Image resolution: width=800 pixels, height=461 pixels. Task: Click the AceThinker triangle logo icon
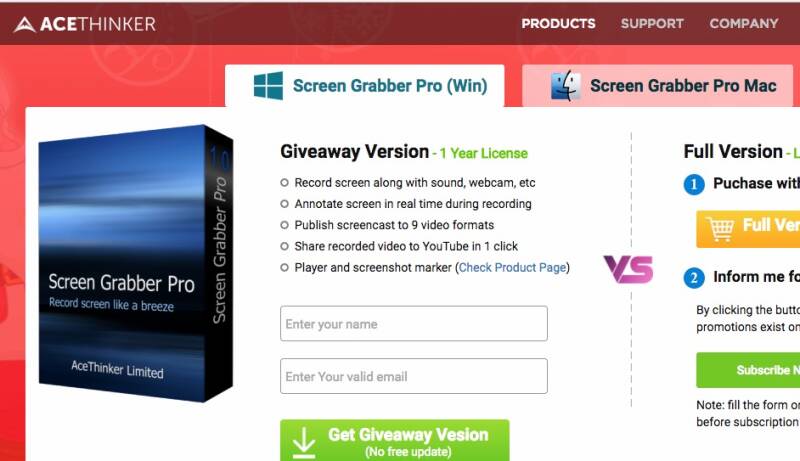coord(24,24)
